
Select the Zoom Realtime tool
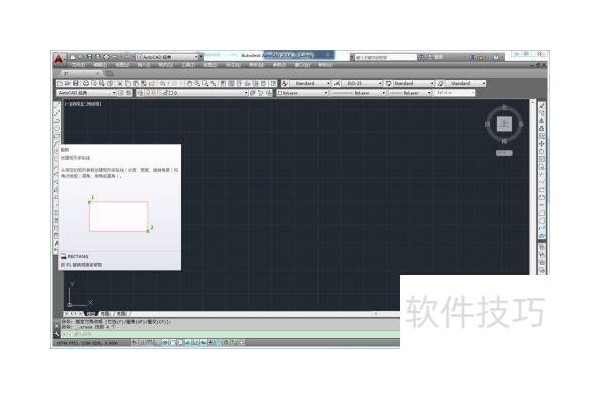coord(197,83)
